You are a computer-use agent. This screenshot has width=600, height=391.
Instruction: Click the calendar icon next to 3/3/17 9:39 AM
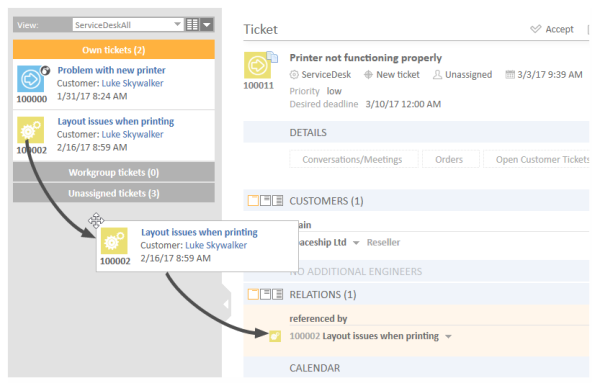point(510,74)
